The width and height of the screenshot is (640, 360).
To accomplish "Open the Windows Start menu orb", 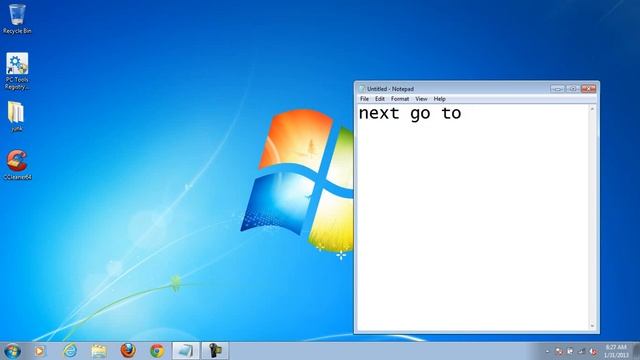I will (12, 351).
